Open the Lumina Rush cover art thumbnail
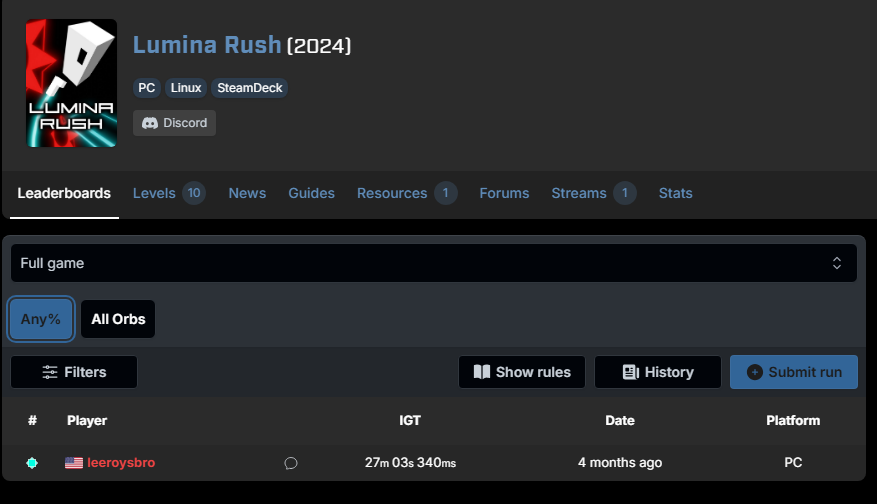 coord(72,83)
